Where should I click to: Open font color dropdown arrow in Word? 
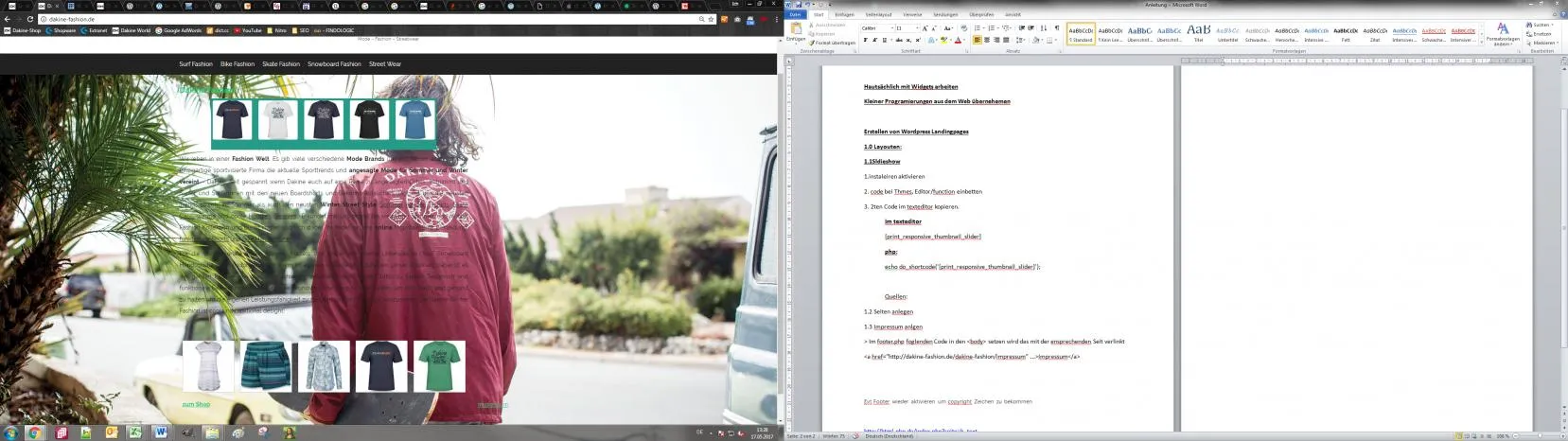tap(964, 40)
